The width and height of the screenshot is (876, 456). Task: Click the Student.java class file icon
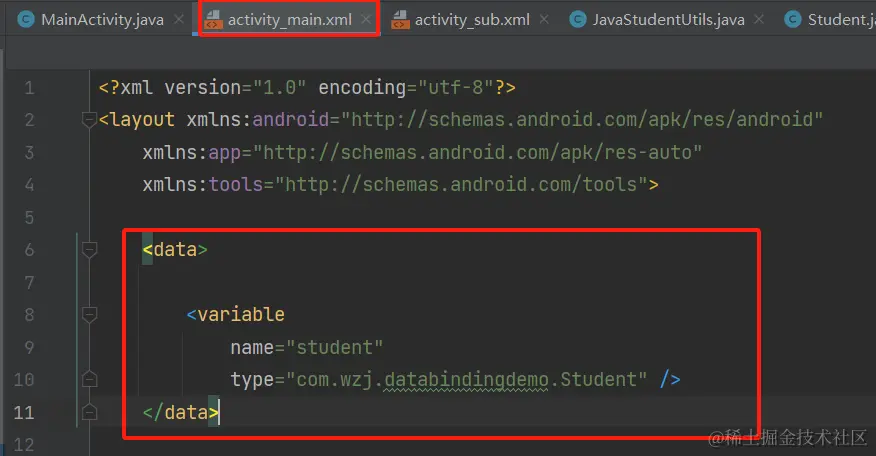[793, 20]
